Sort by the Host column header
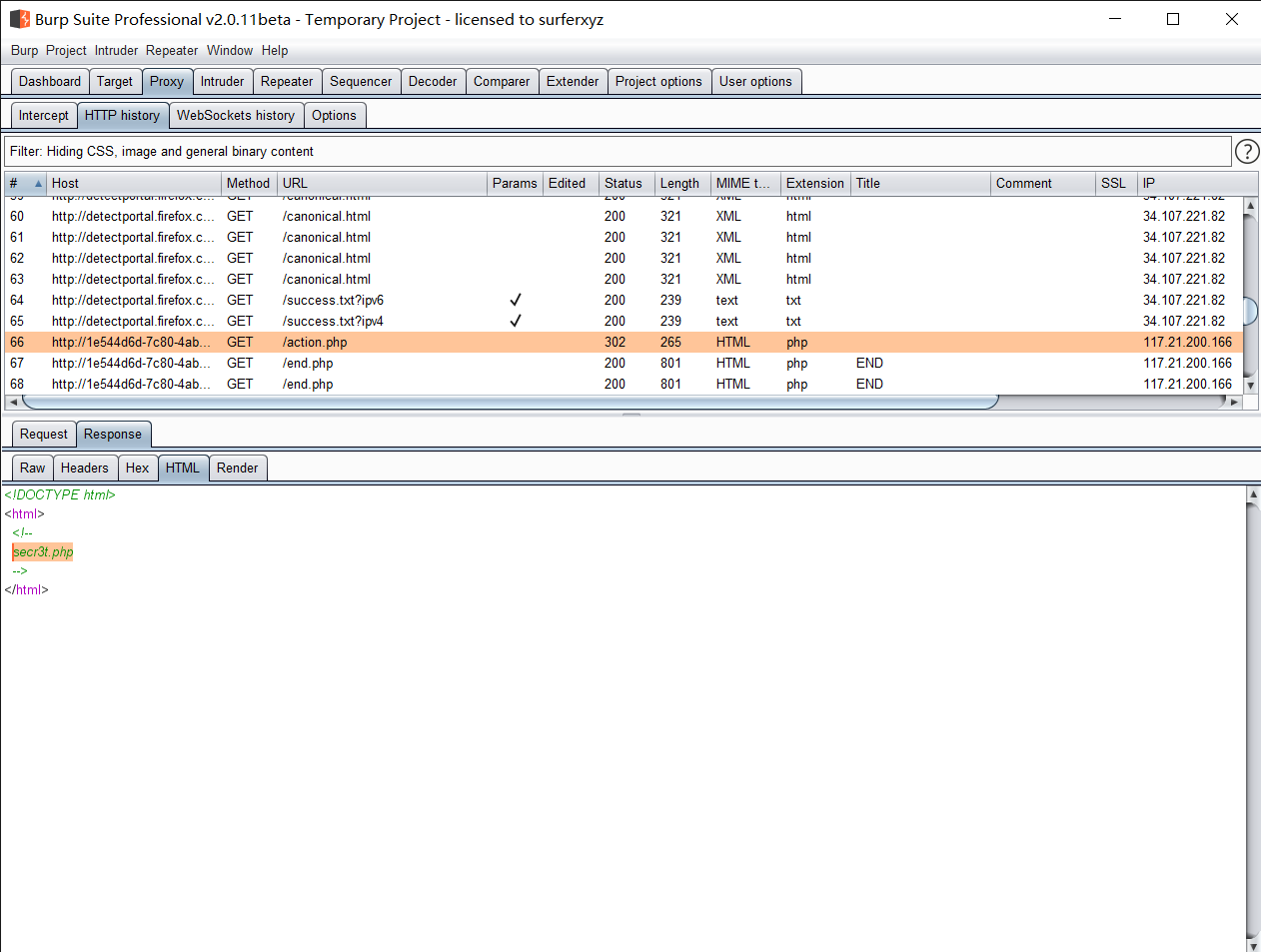 133,183
